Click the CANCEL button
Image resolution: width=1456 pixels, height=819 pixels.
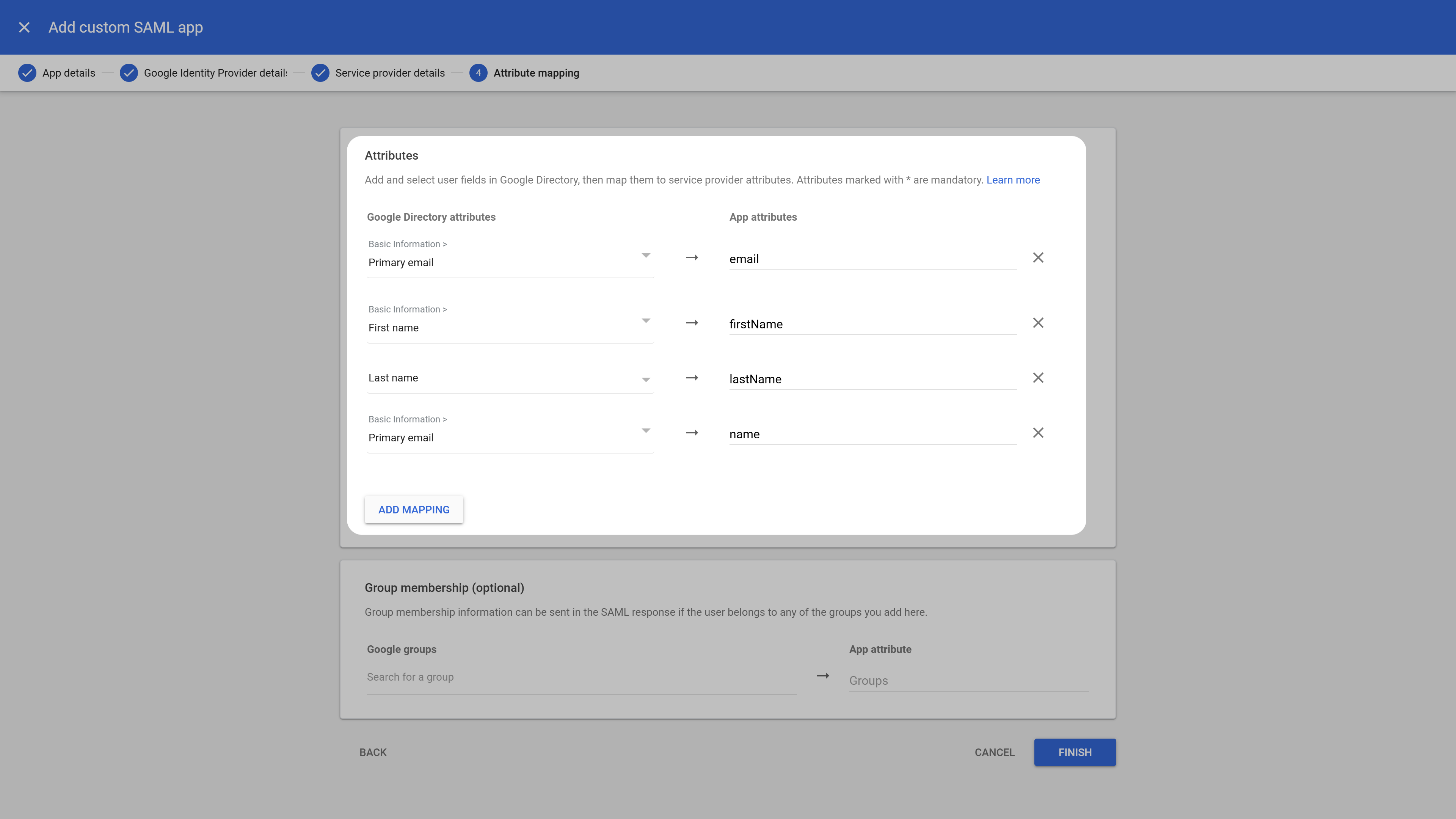pos(994,752)
